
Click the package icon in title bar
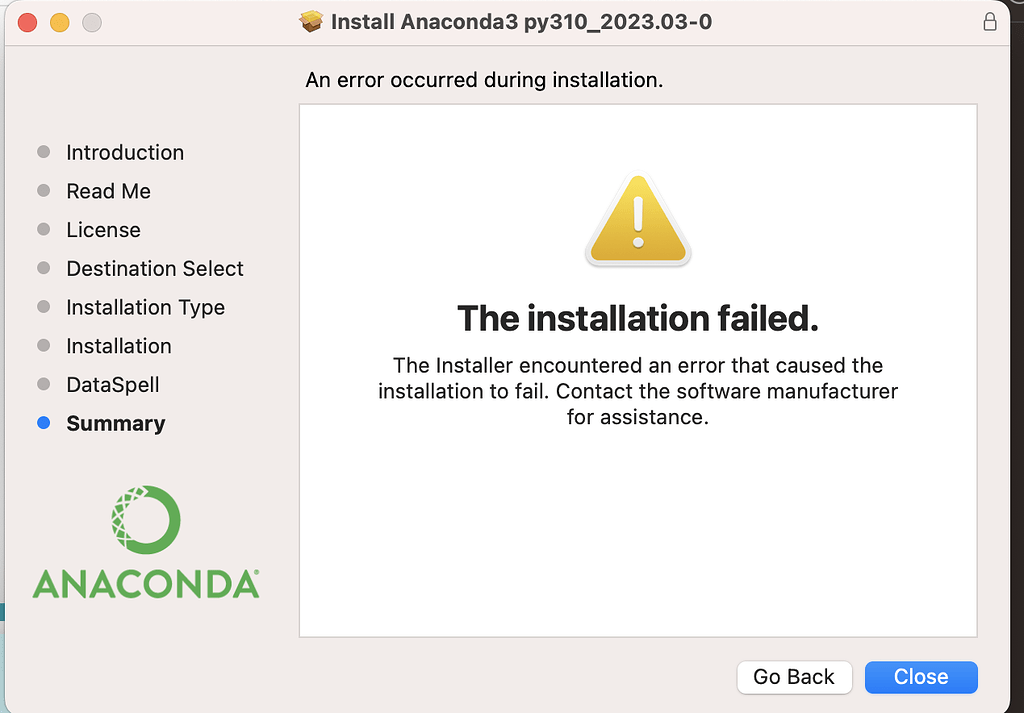313,21
